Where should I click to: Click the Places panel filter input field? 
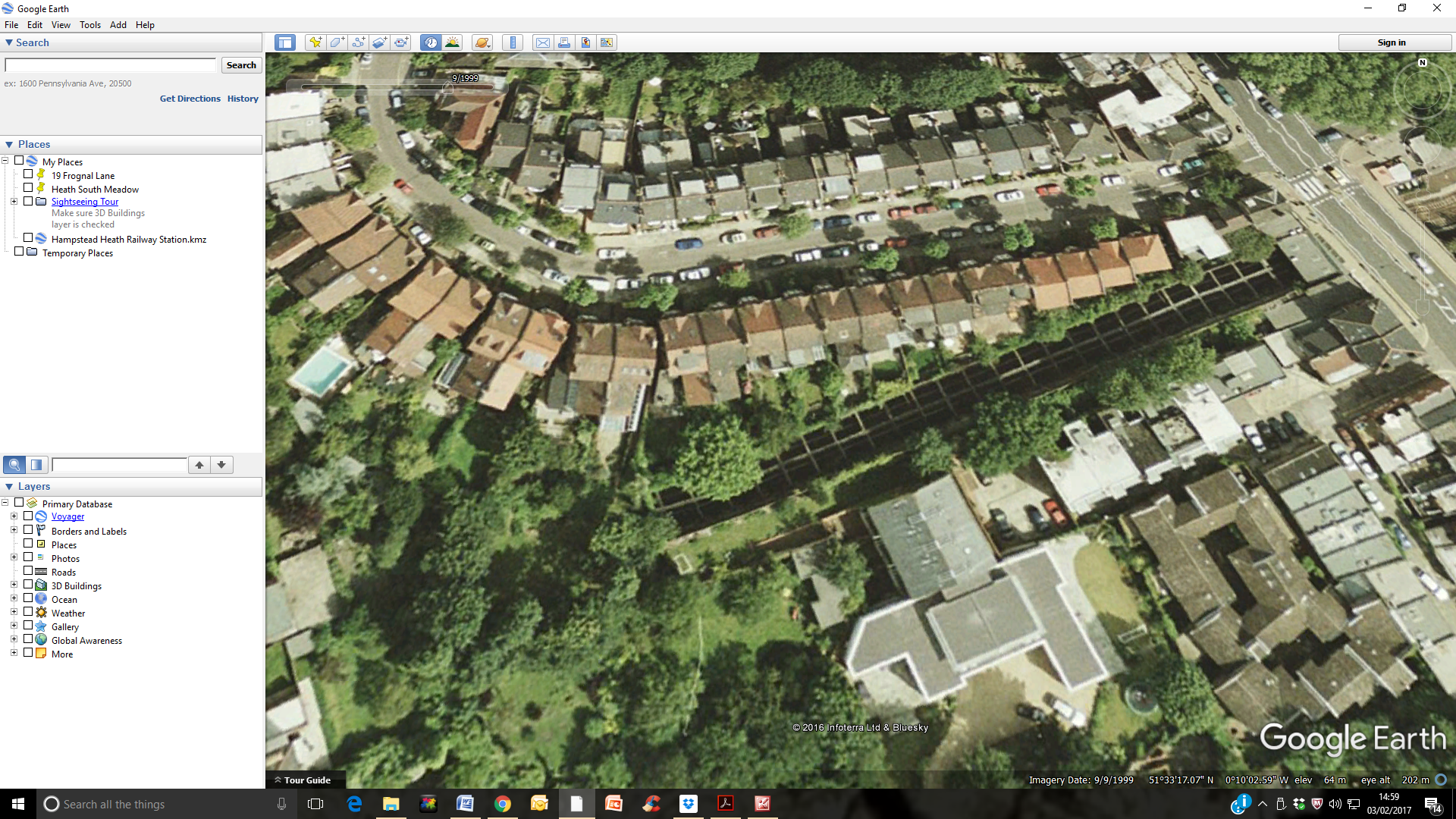(x=119, y=465)
